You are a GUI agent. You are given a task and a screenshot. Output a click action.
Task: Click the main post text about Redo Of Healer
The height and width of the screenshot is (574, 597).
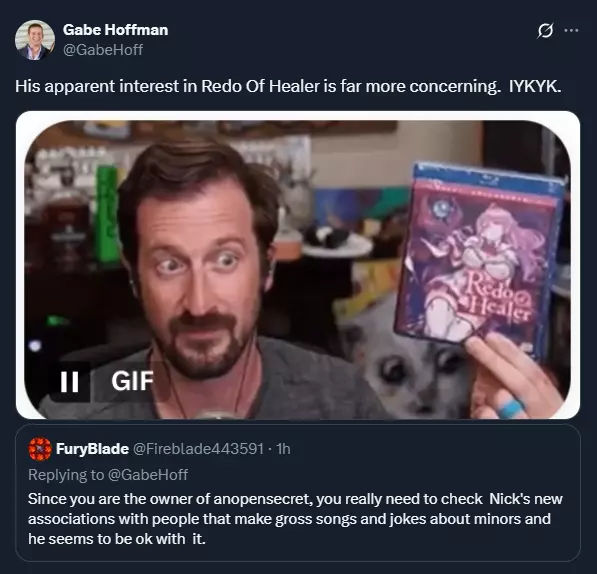coord(288,86)
